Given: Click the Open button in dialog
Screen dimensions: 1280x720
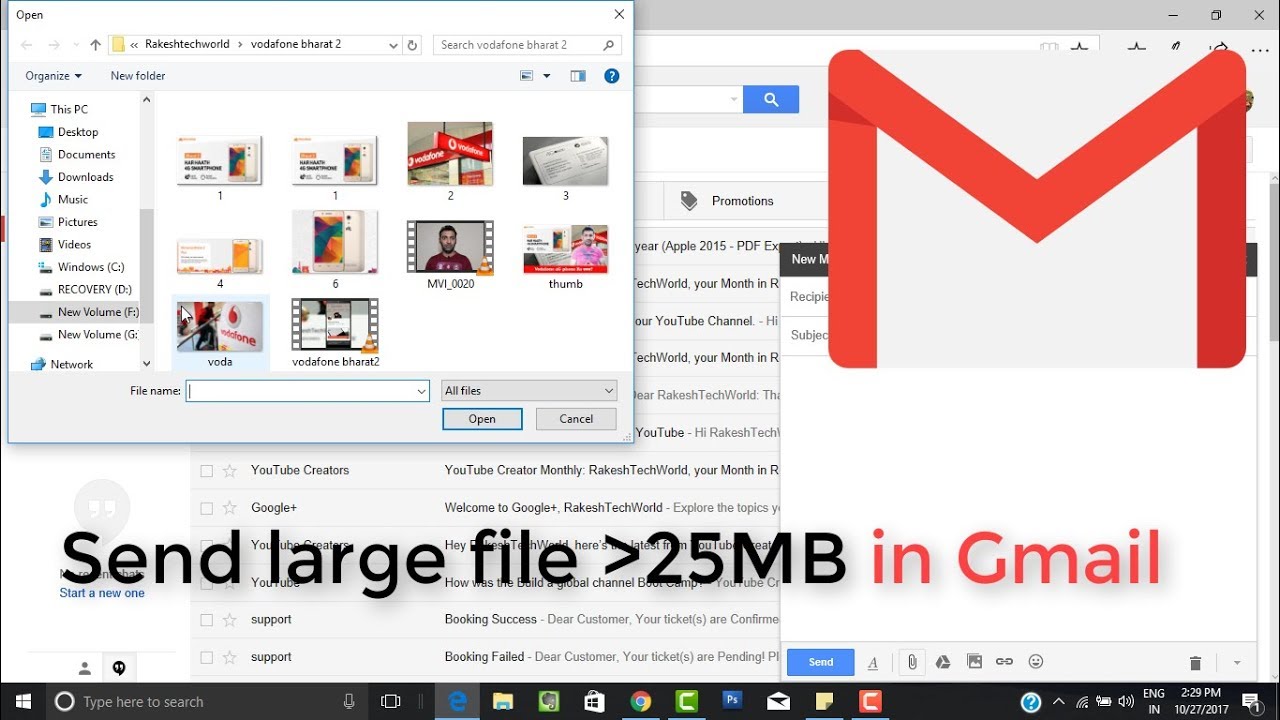Looking at the screenshot, I should [x=482, y=419].
